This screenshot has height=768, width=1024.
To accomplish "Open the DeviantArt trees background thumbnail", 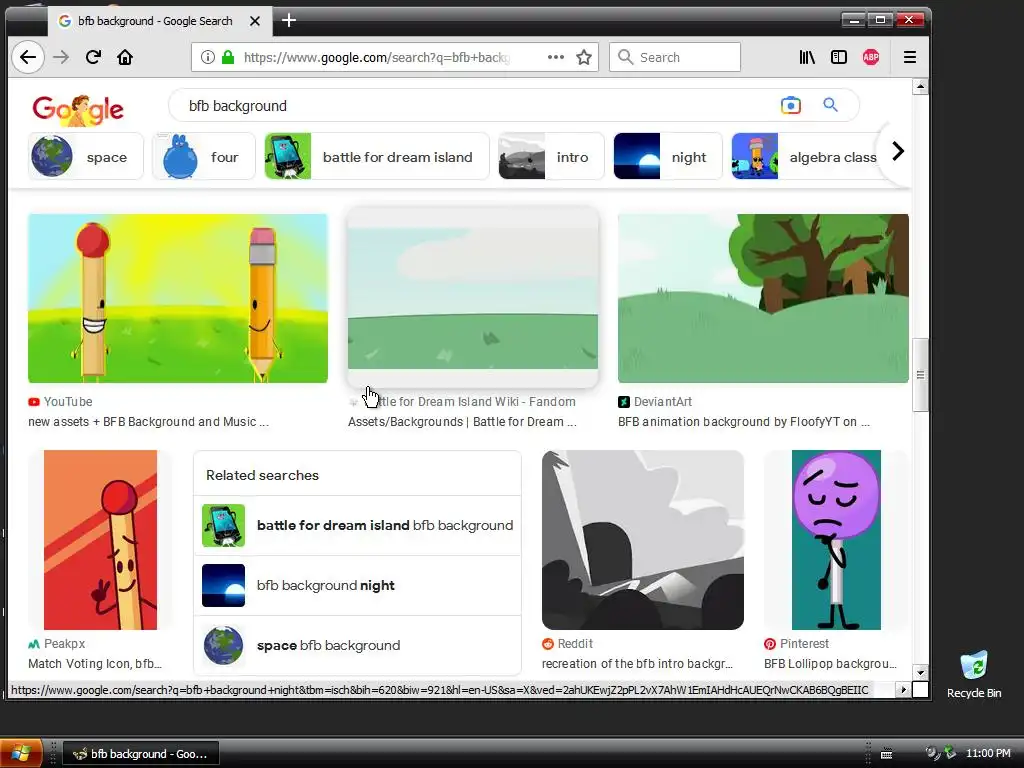I will click(763, 298).
